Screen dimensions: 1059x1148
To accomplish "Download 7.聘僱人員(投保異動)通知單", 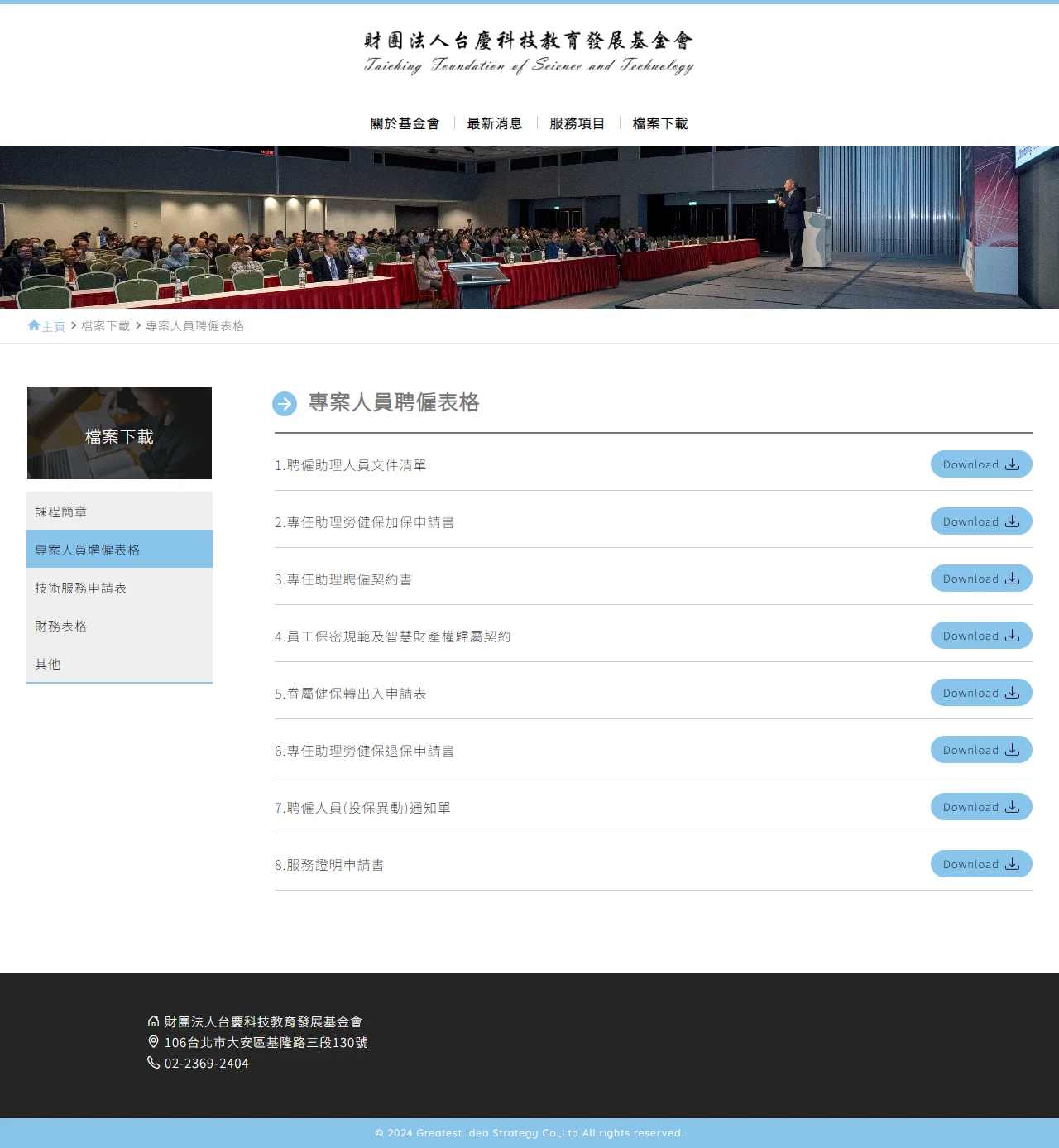I will pyautogui.click(x=981, y=807).
